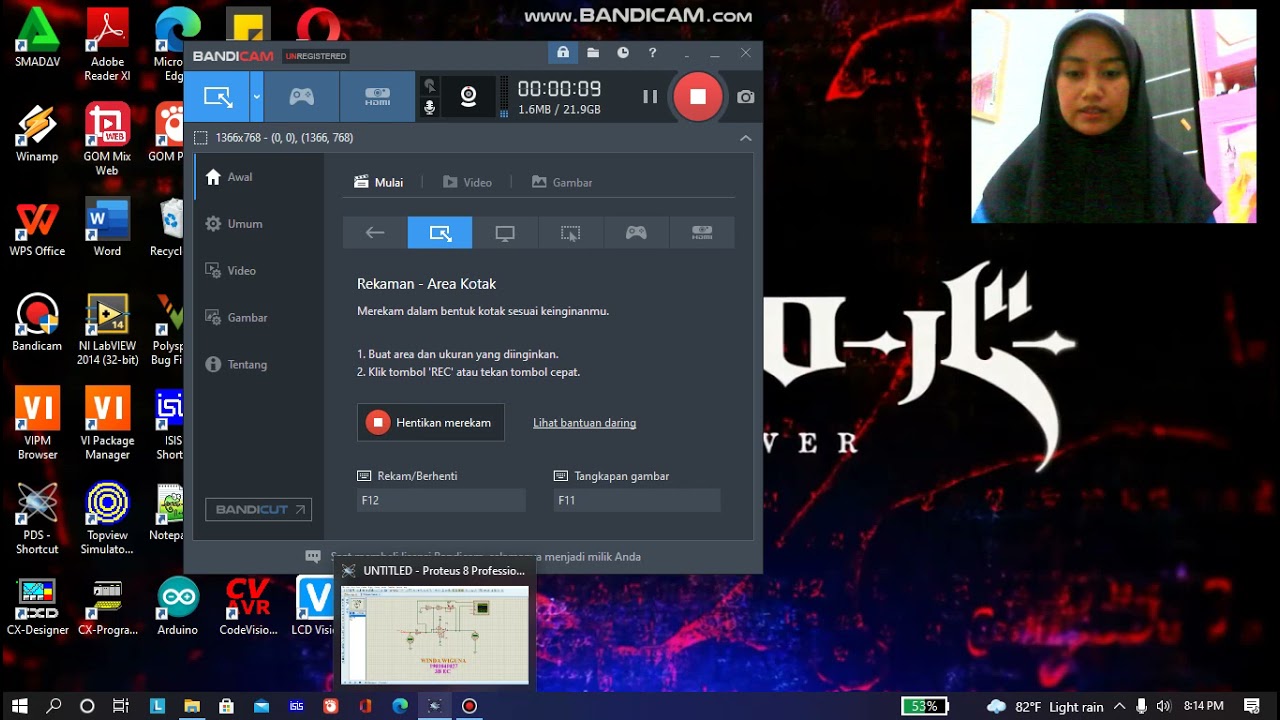Open VI Package Manager desktop icon

[x=107, y=424]
